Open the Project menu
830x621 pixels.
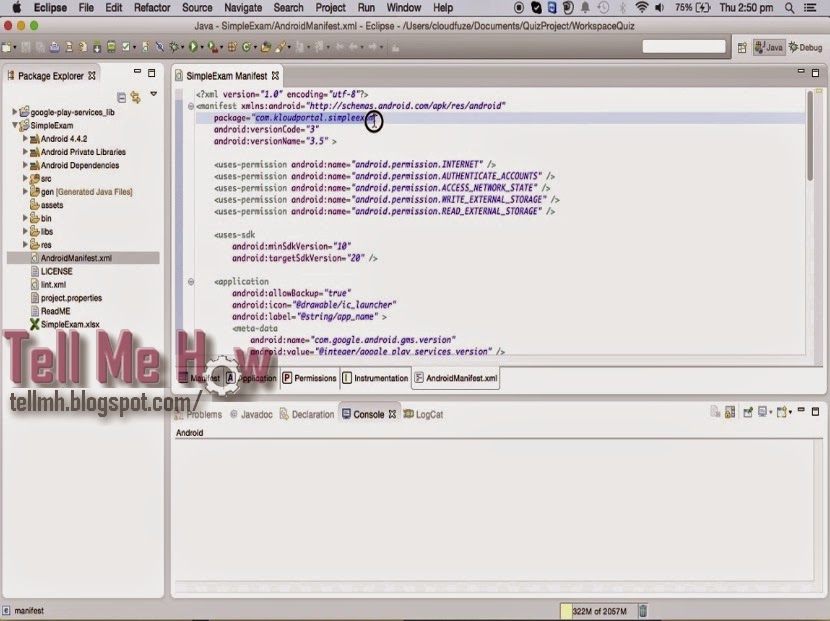(x=330, y=7)
